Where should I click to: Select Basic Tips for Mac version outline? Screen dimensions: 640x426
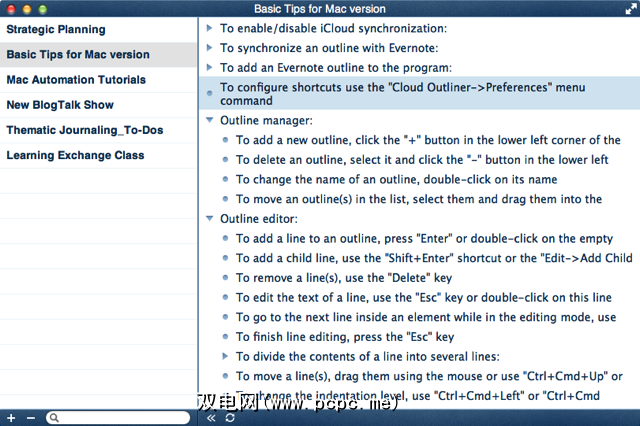point(98,55)
